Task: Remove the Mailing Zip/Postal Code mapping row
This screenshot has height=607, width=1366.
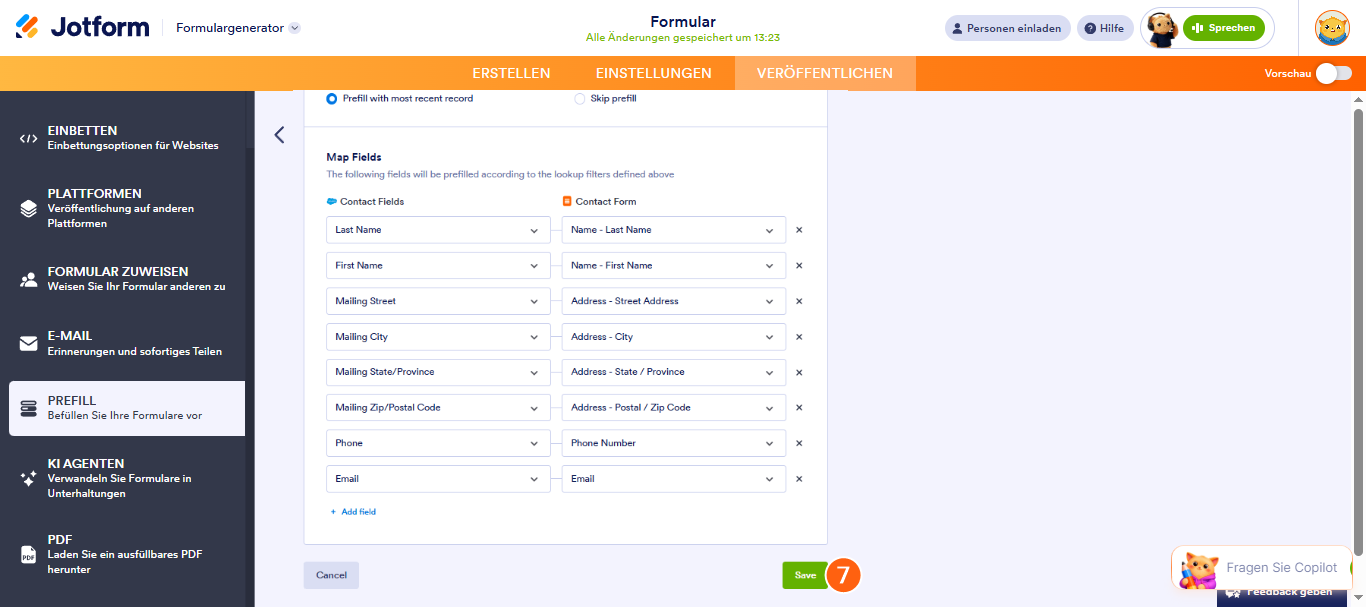Action: pos(799,408)
